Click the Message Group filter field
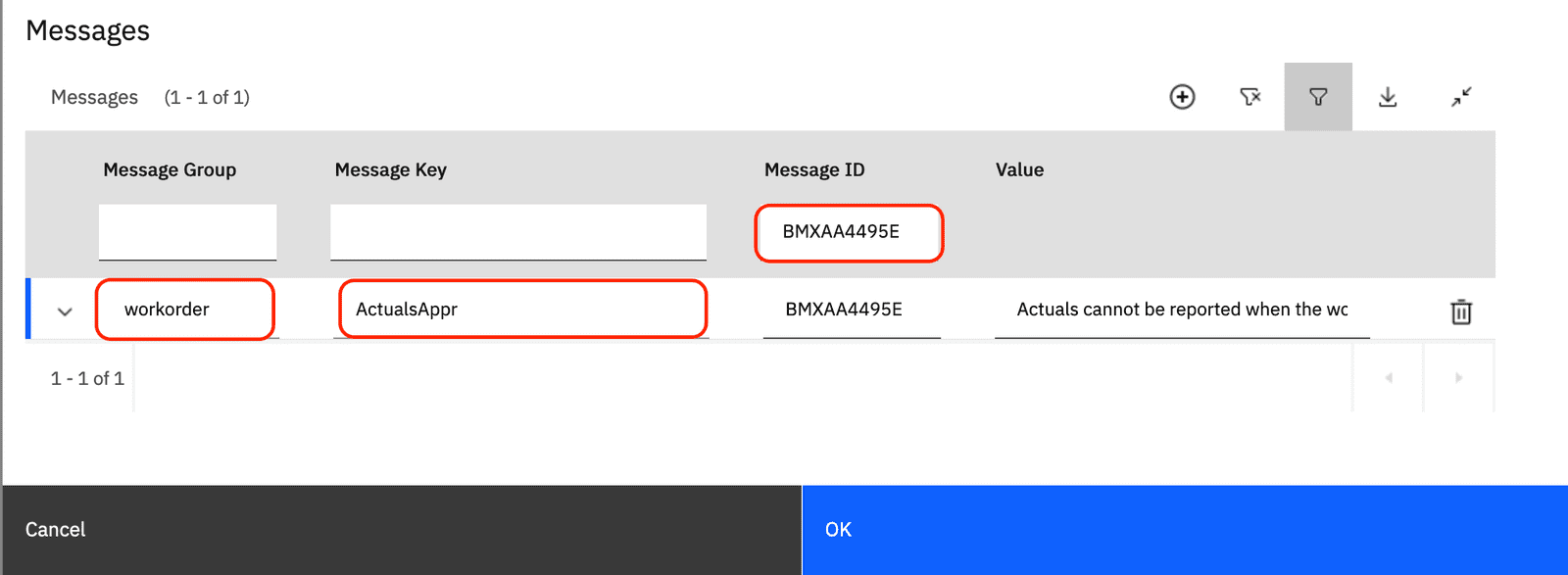This screenshot has width=1568, height=575. point(187,232)
